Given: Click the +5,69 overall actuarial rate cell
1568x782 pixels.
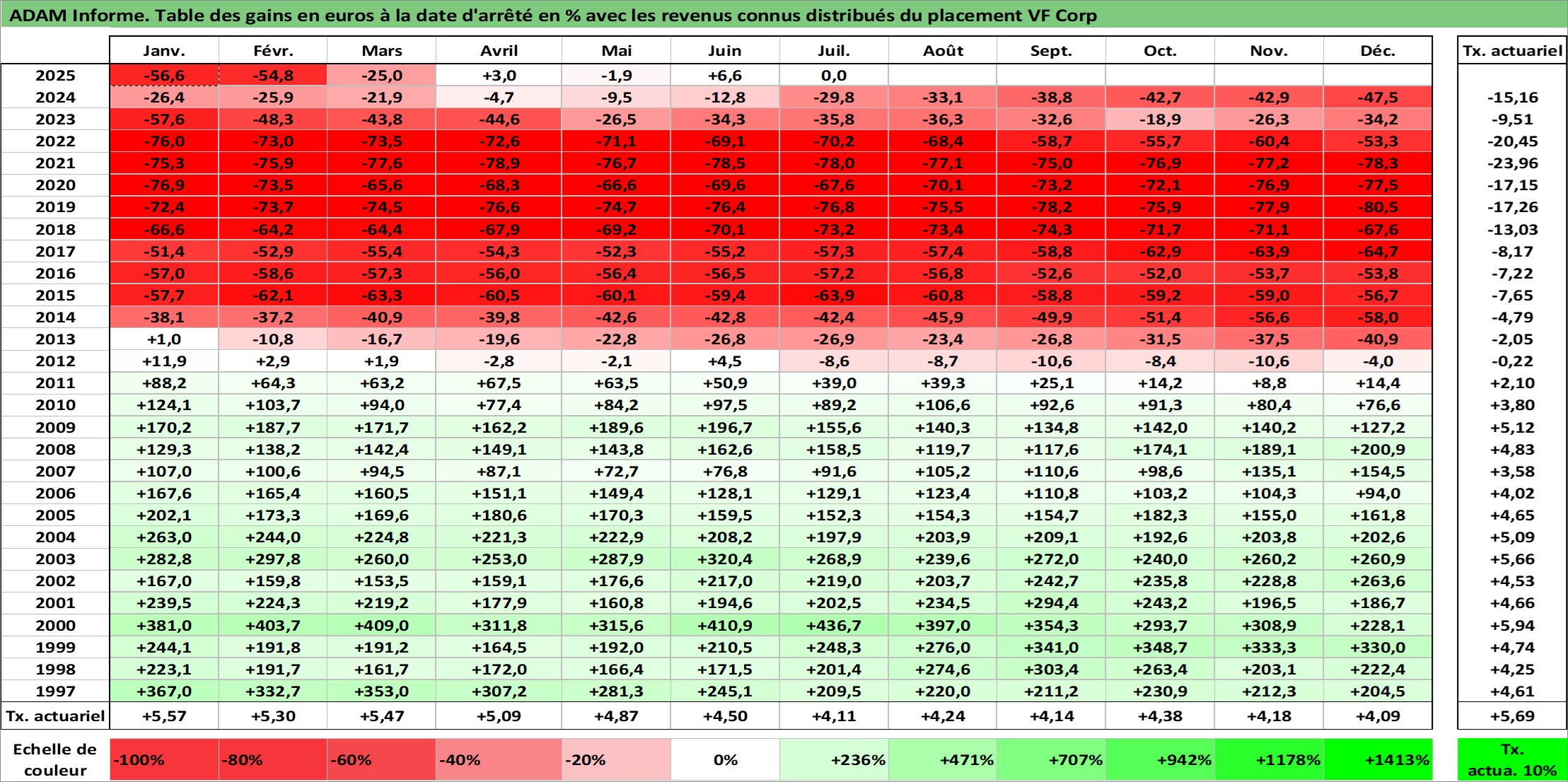Looking at the screenshot, I should point(1512,716).
